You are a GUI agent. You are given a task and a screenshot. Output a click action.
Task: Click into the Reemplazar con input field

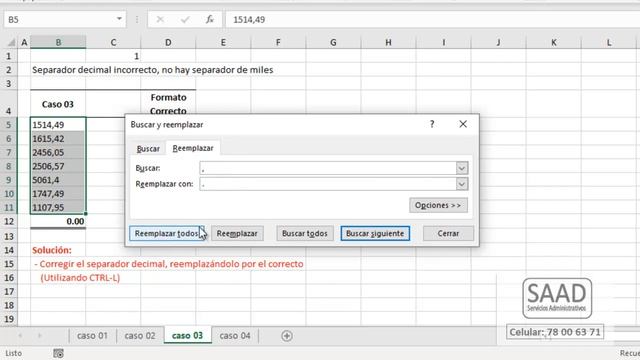pos(328,184)
